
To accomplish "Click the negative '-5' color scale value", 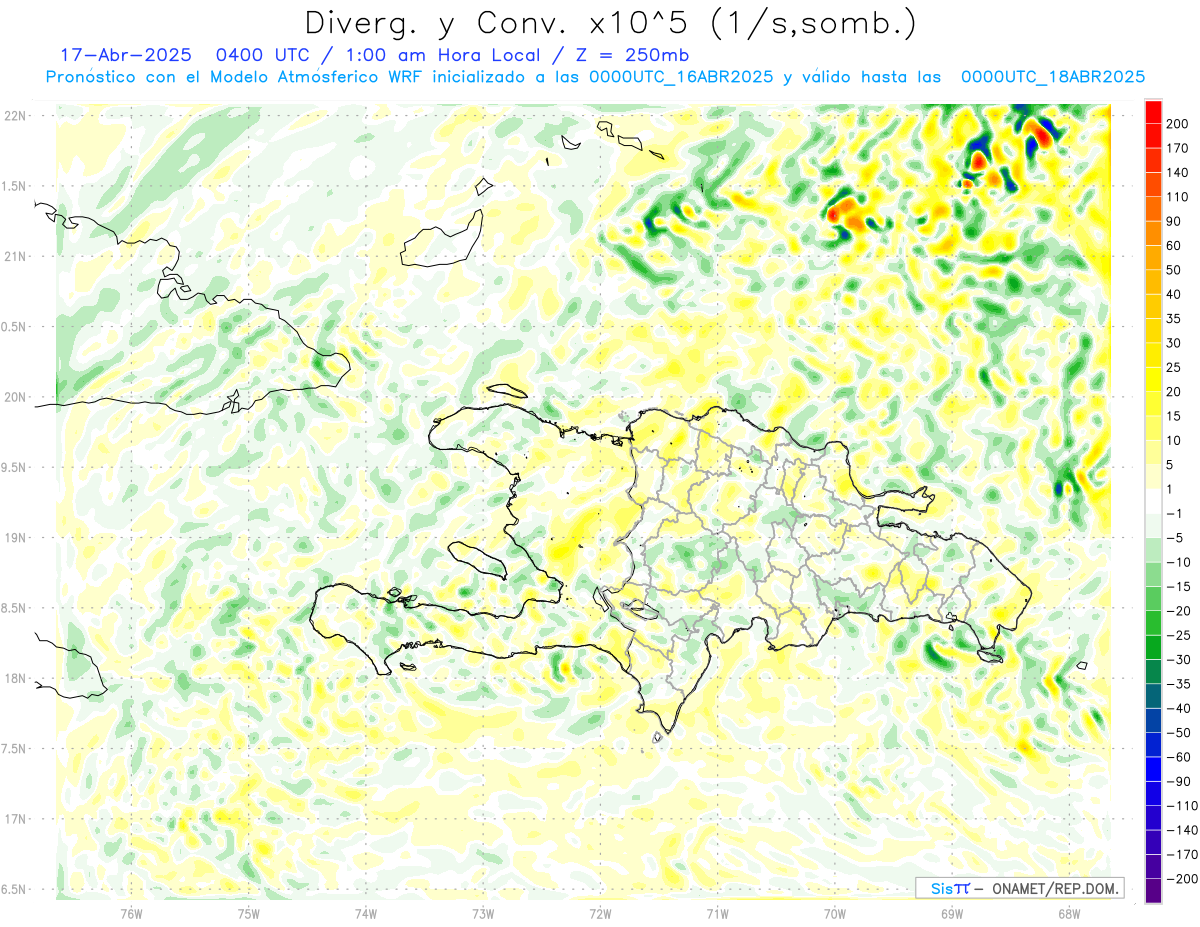I will pos(1175,538).
